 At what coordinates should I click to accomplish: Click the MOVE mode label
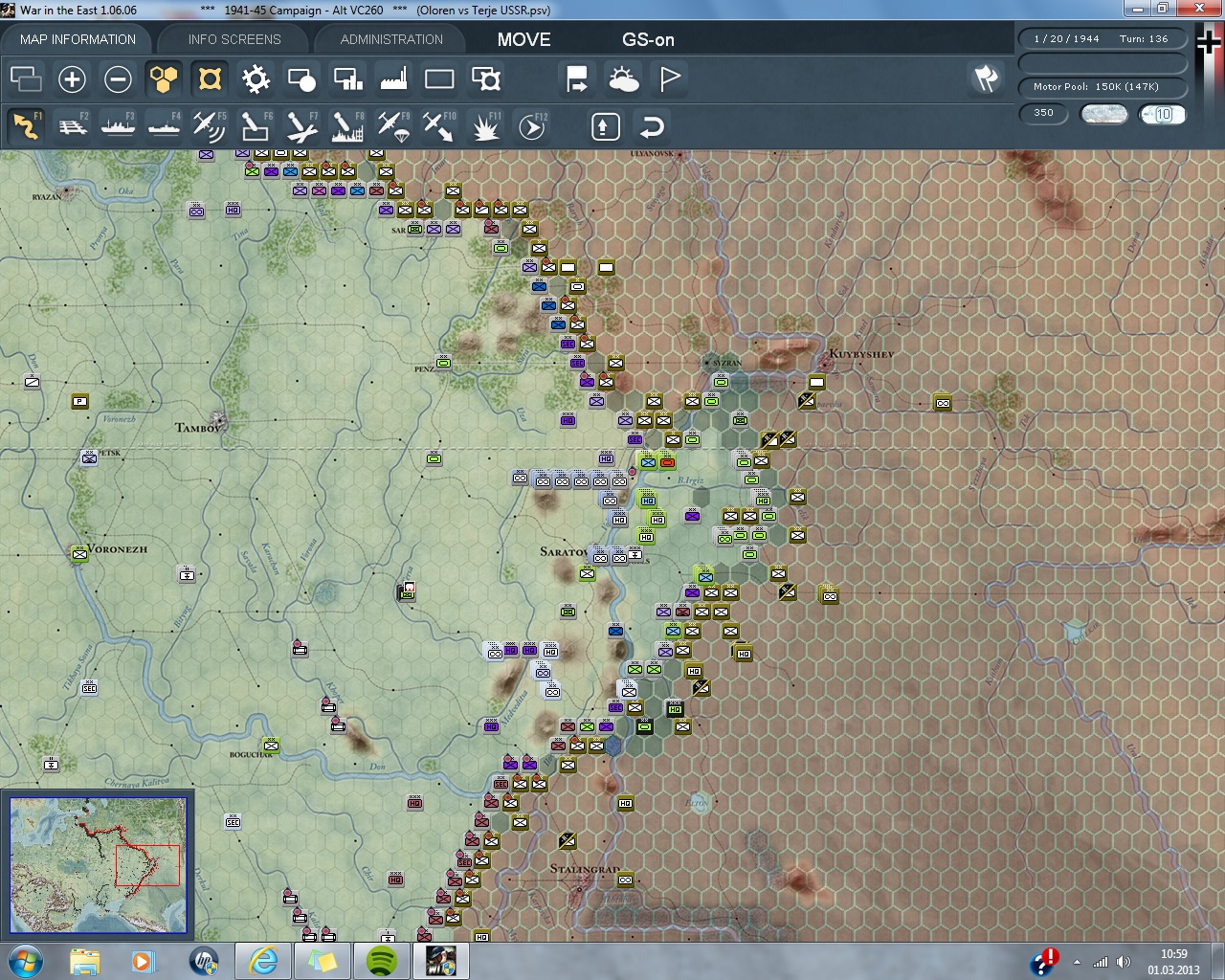523,39
